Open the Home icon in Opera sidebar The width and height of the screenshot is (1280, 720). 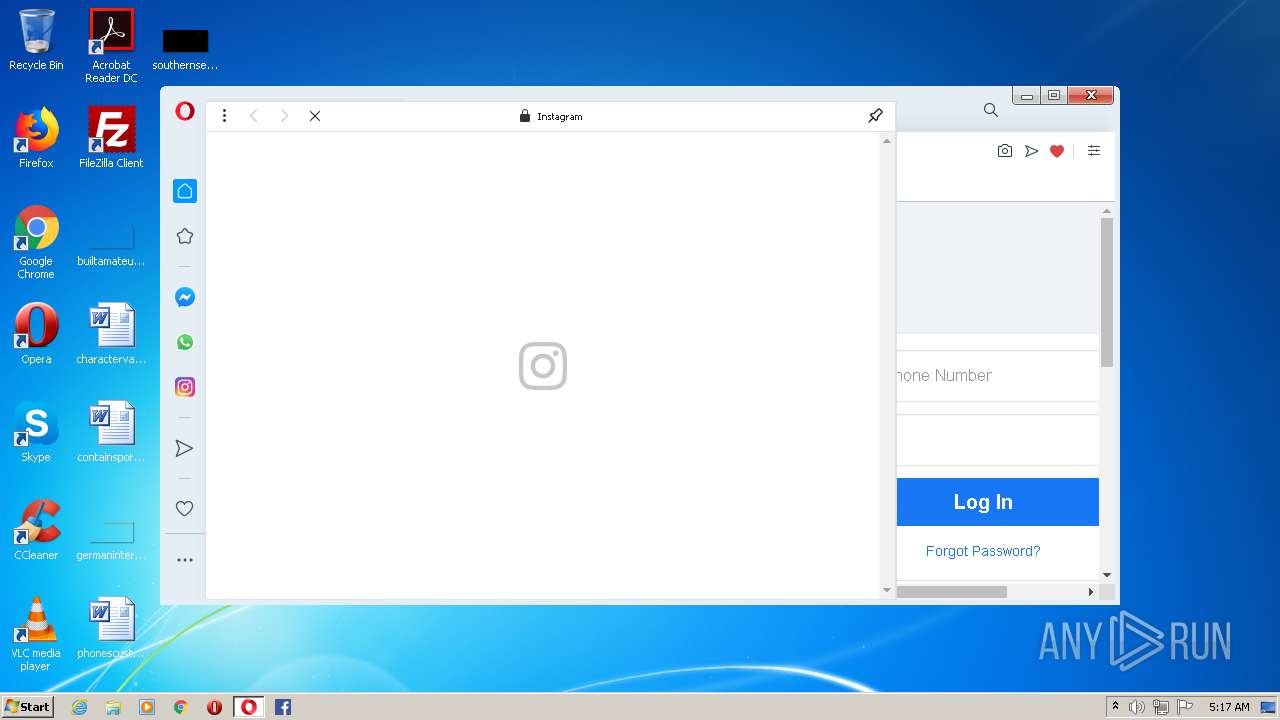184,191
